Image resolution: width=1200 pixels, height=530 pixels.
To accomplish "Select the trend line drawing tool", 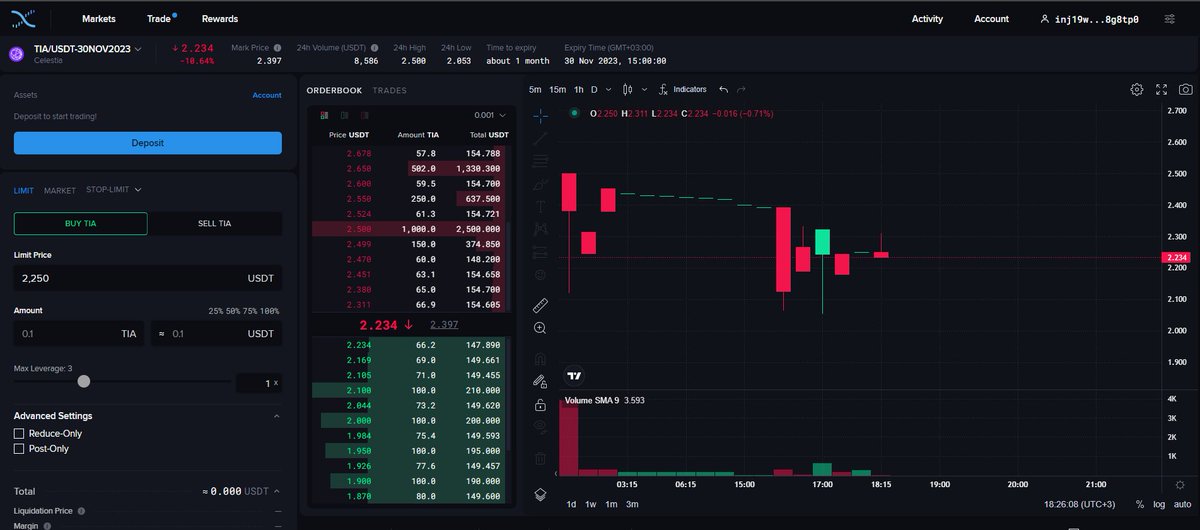I will click(x=540, y=138).
